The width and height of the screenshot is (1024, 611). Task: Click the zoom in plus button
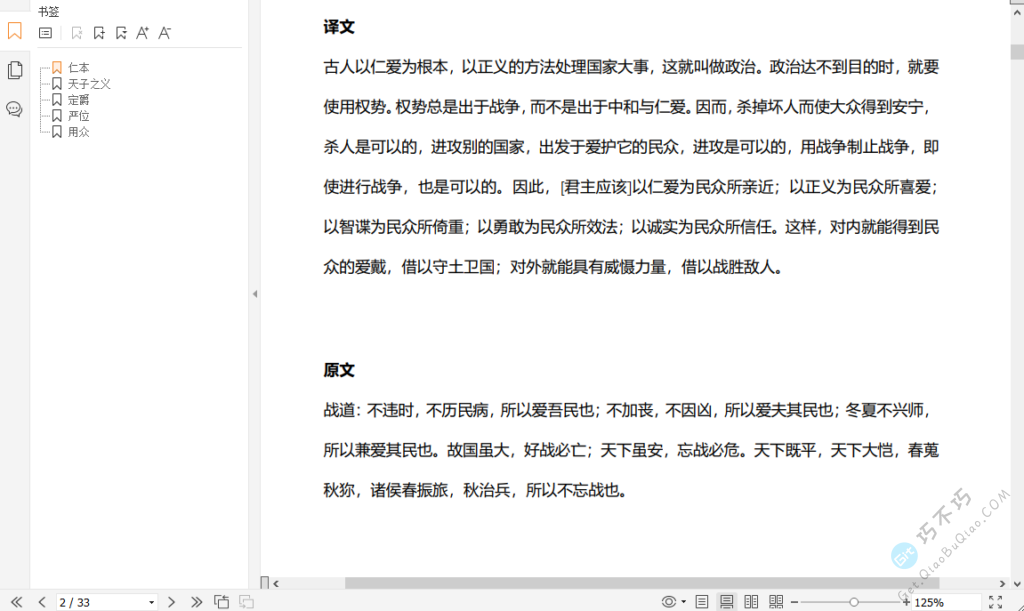(x=906, y=602)
